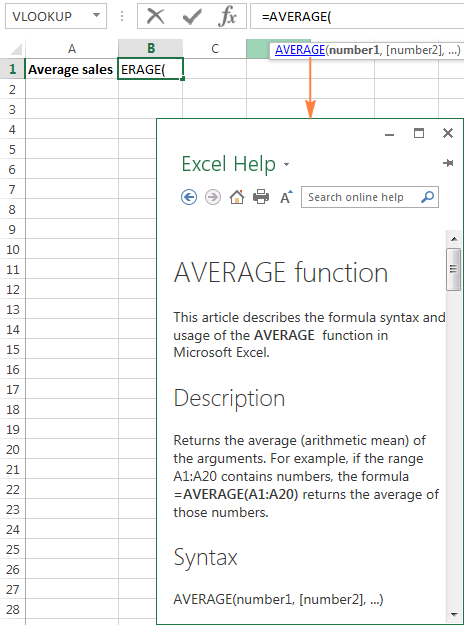Click inside the Name Box showing VLOOKUP
The height and width of the screenshot is (625, 464).
tap(42, 16)
